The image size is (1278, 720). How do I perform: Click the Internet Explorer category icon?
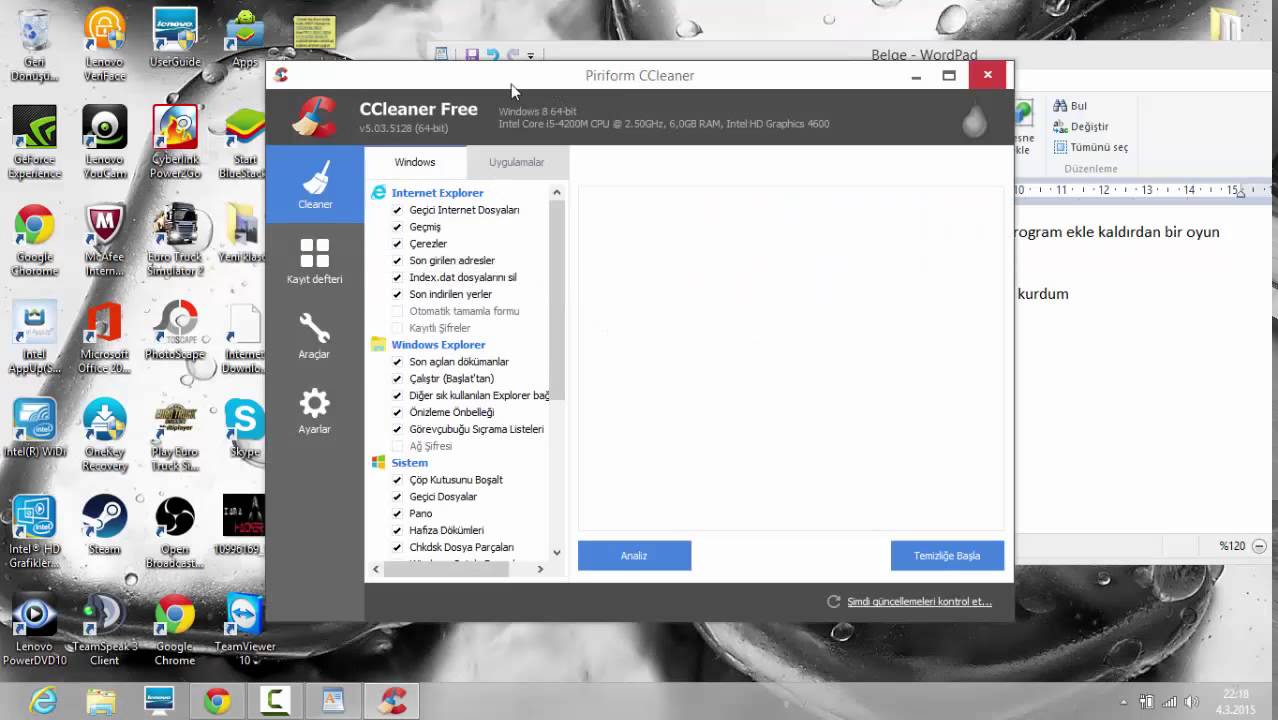(378, 193)
